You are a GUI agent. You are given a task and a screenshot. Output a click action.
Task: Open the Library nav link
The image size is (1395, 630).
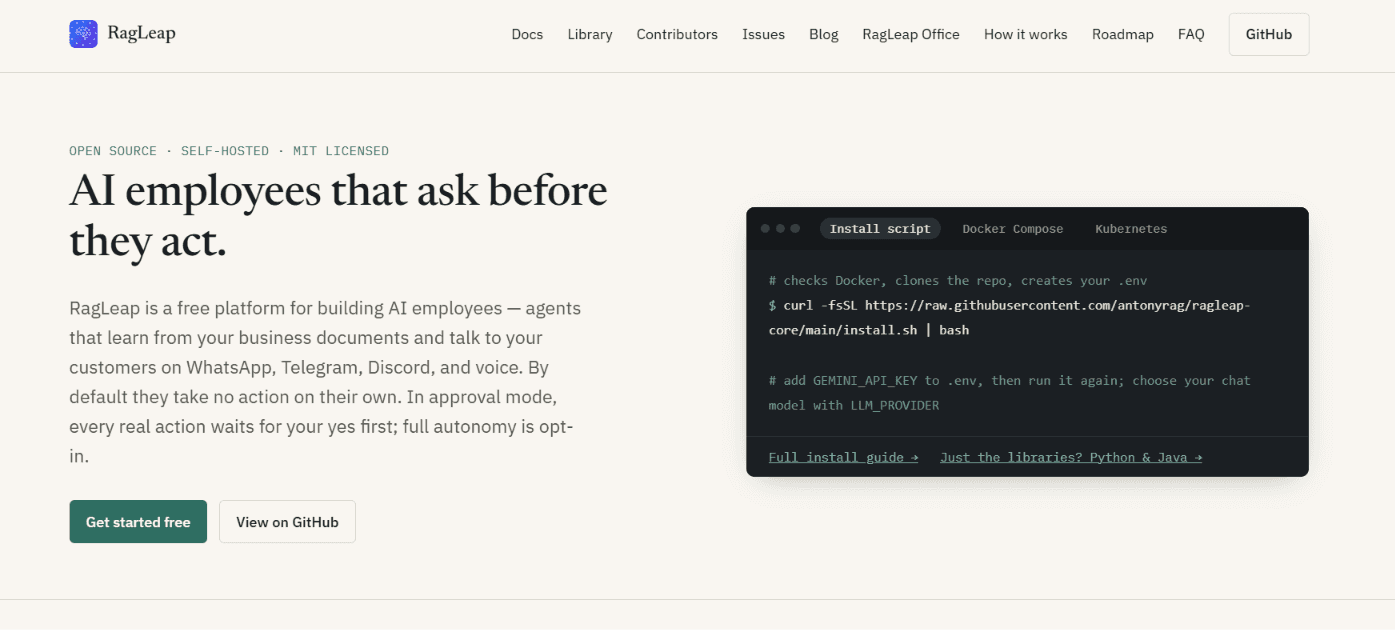pyautogui.click(x=590, y=34)
